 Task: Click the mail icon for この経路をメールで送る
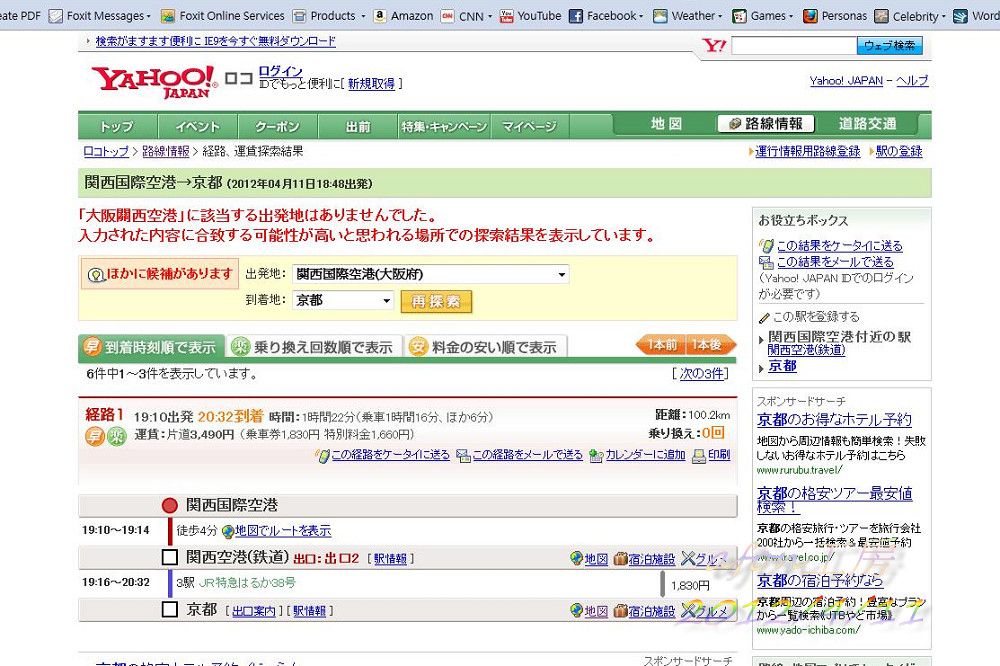[463, 455]
